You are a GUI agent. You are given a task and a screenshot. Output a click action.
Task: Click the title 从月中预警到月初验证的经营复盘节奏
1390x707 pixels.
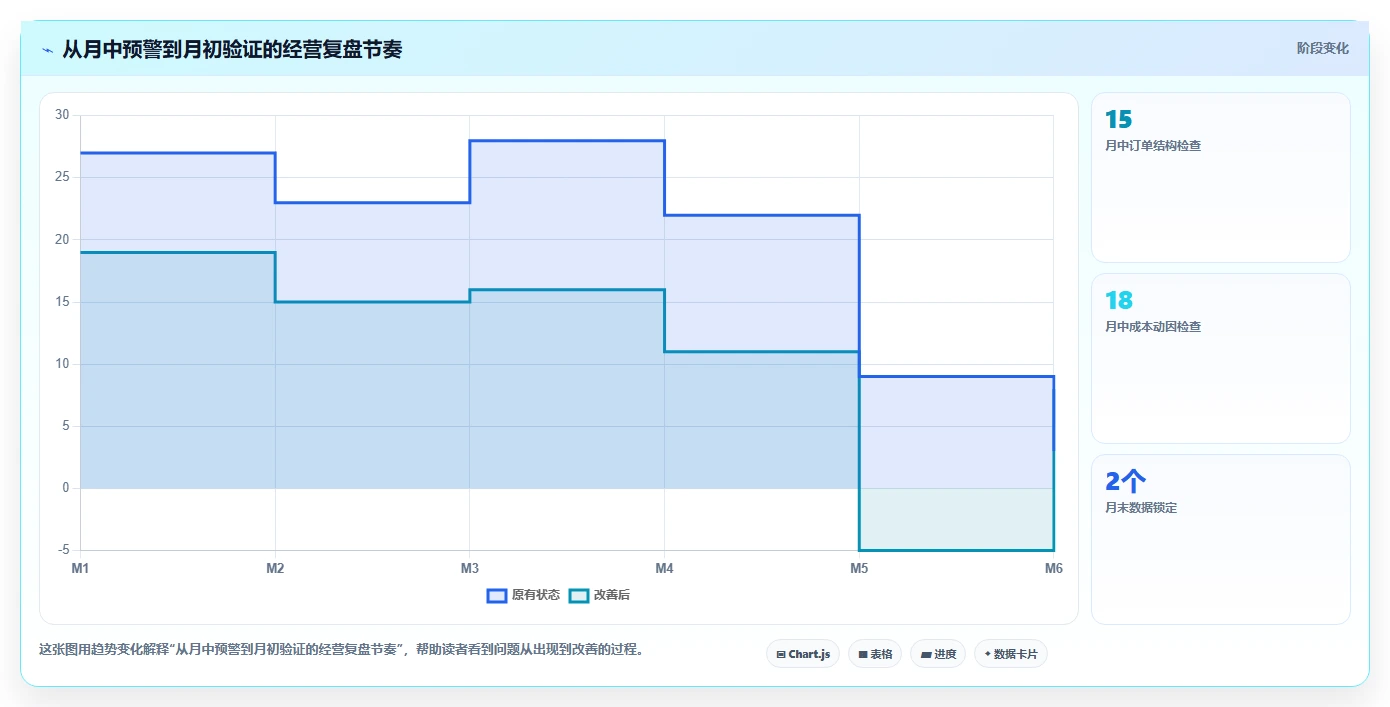[232, 49]
